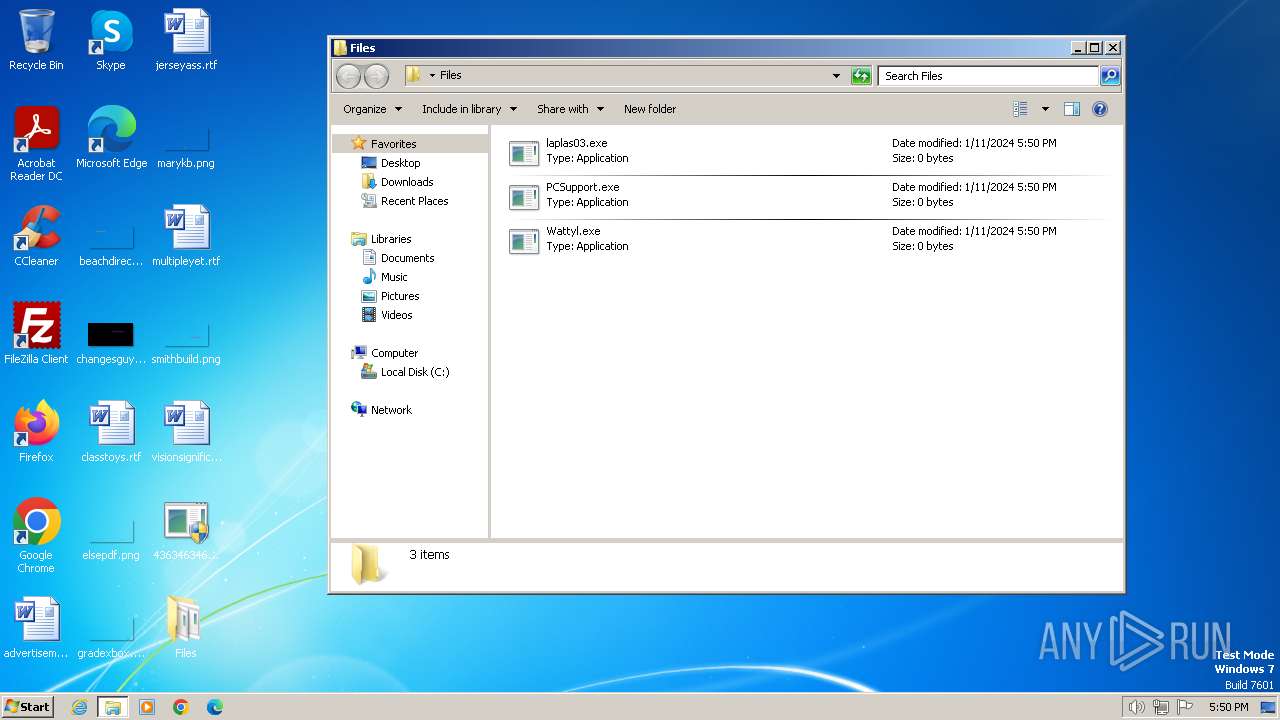Click the Files address bar path
This screenshot has height=720, width=1280.
click(451, 75)
